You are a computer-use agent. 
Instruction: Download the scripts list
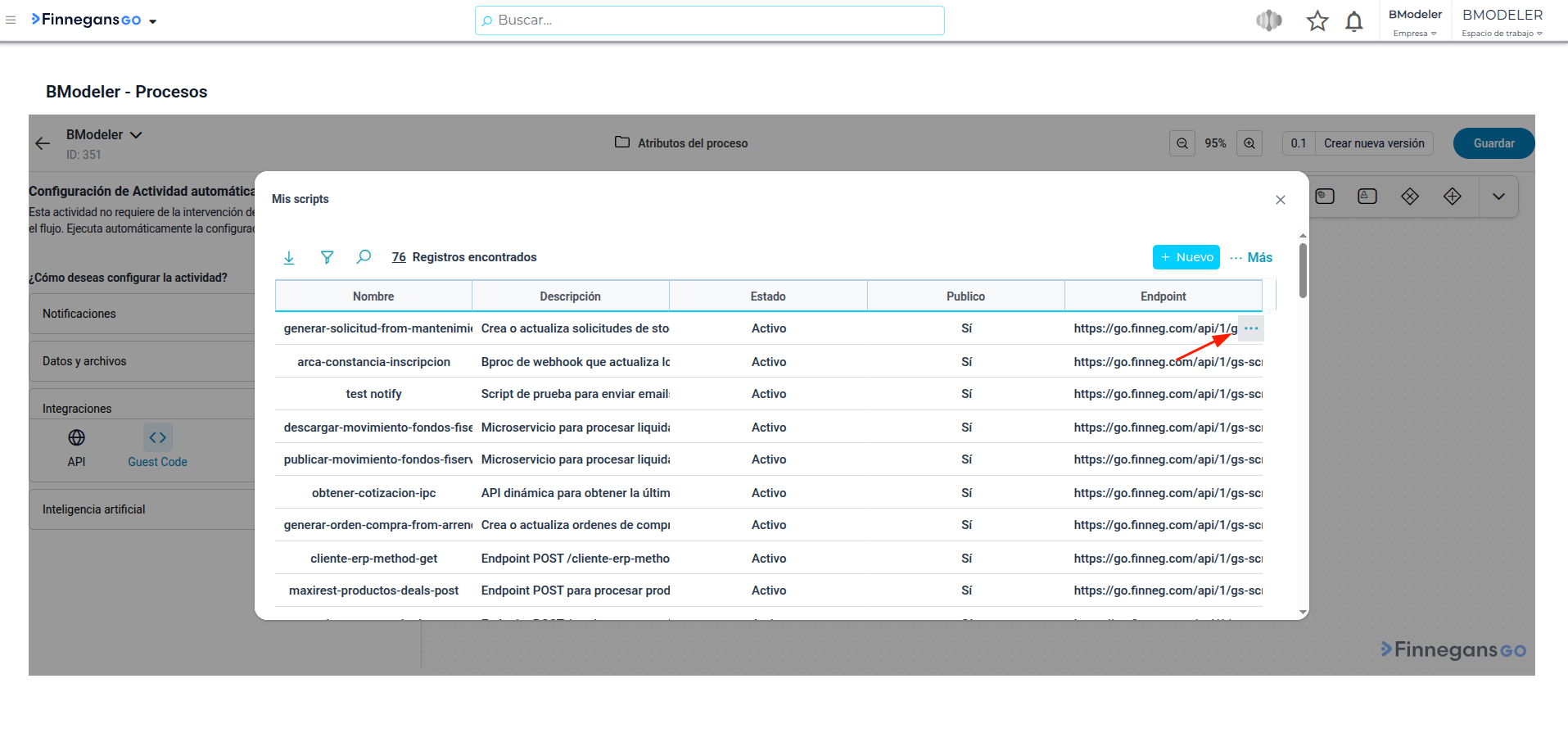point(289,257)
